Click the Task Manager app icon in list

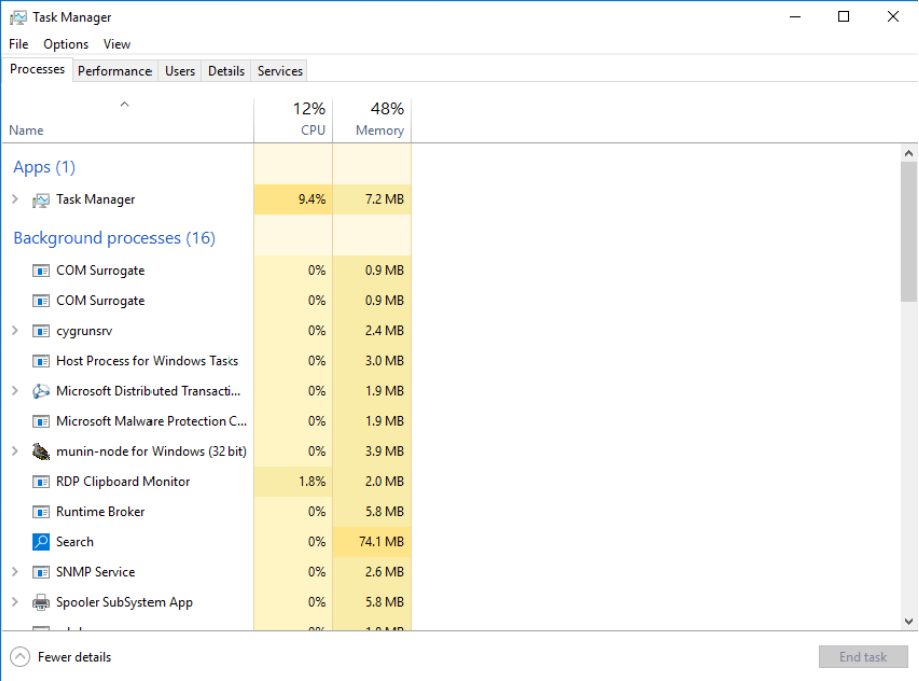click(40, 199)
